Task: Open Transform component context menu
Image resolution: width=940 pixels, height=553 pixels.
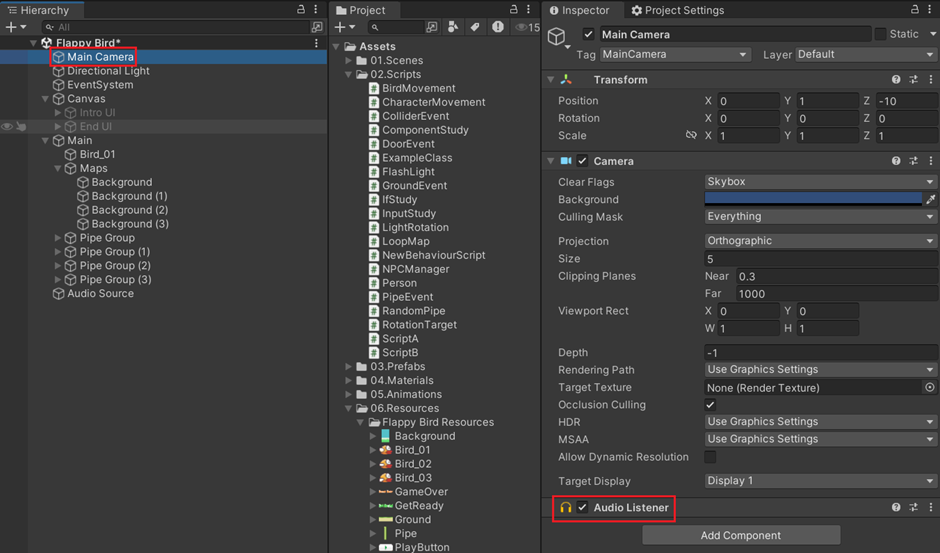Action: [x=930, y=79]
